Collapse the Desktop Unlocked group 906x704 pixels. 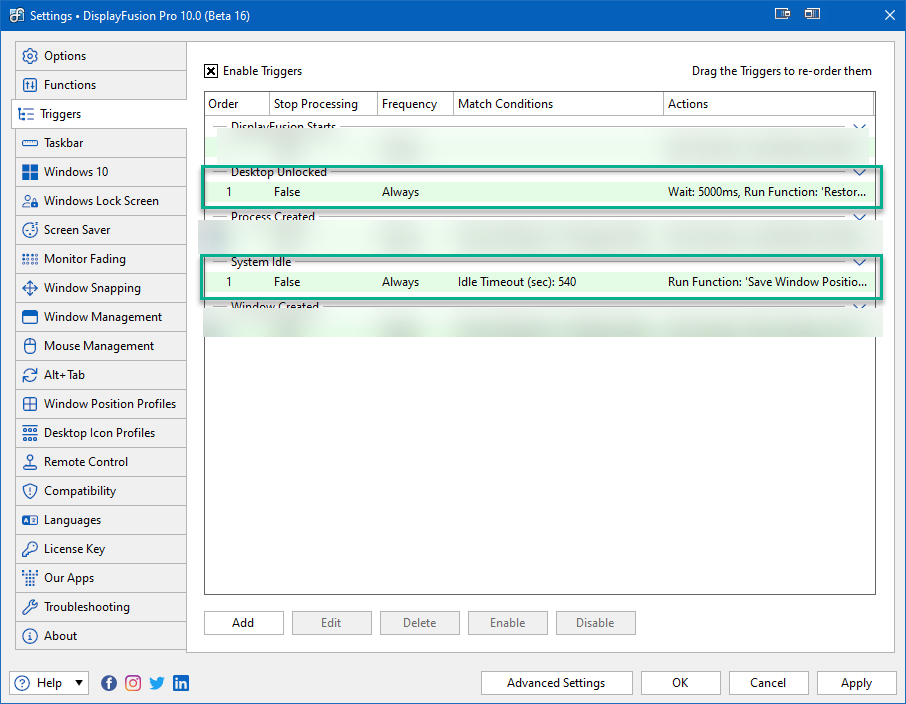pos(859,172)
